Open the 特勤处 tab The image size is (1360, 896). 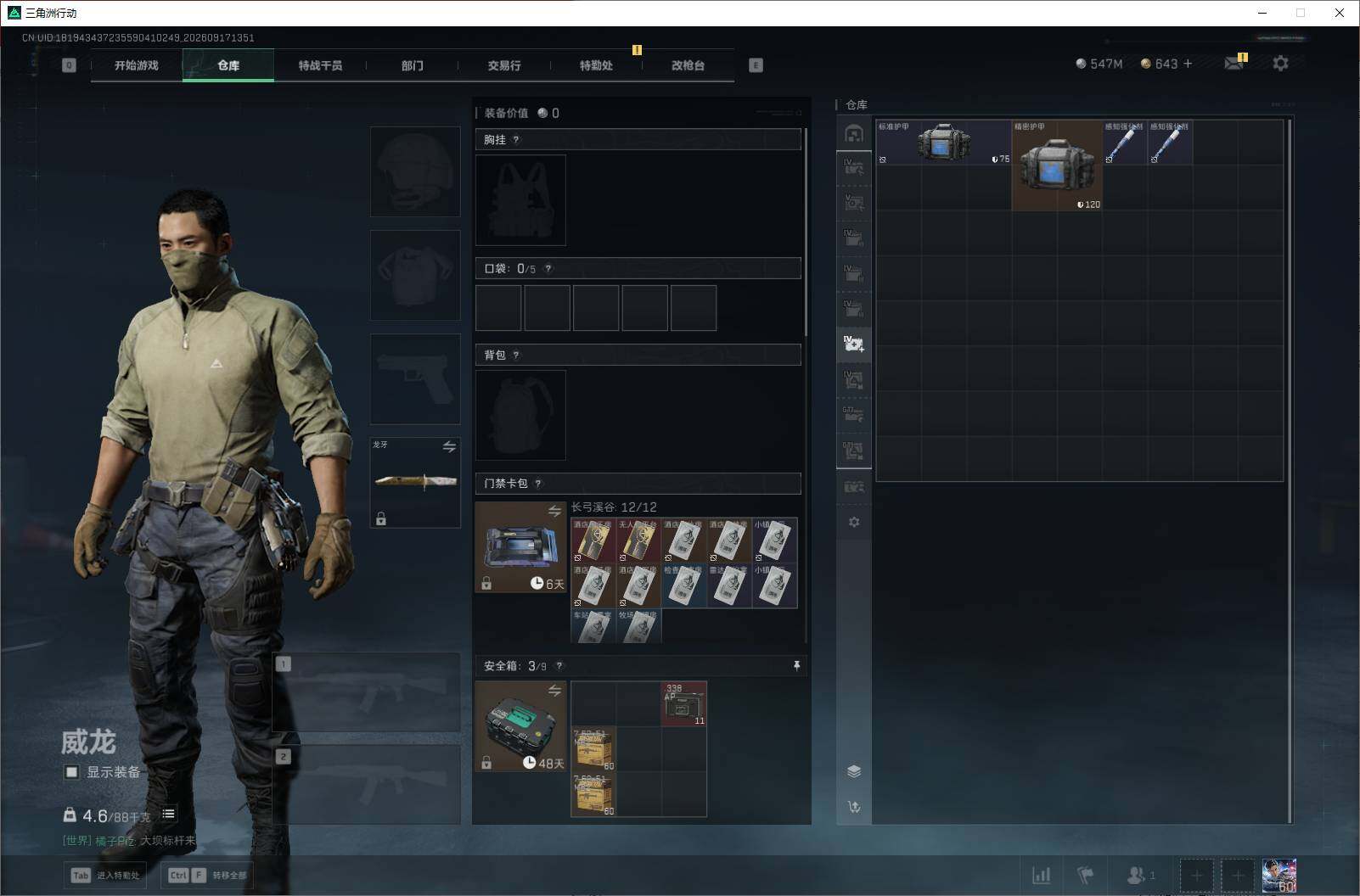click(596, 65)
